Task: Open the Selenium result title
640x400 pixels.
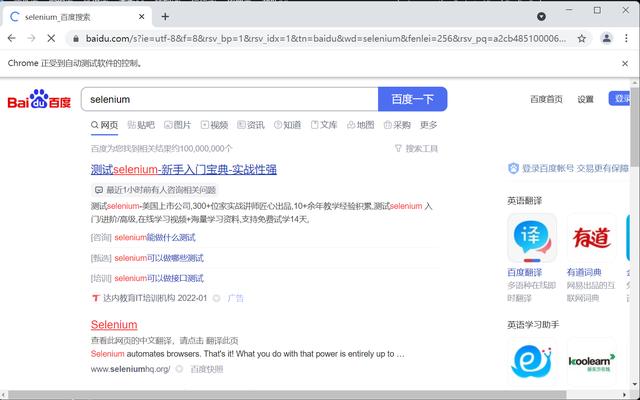Action: 114,325
